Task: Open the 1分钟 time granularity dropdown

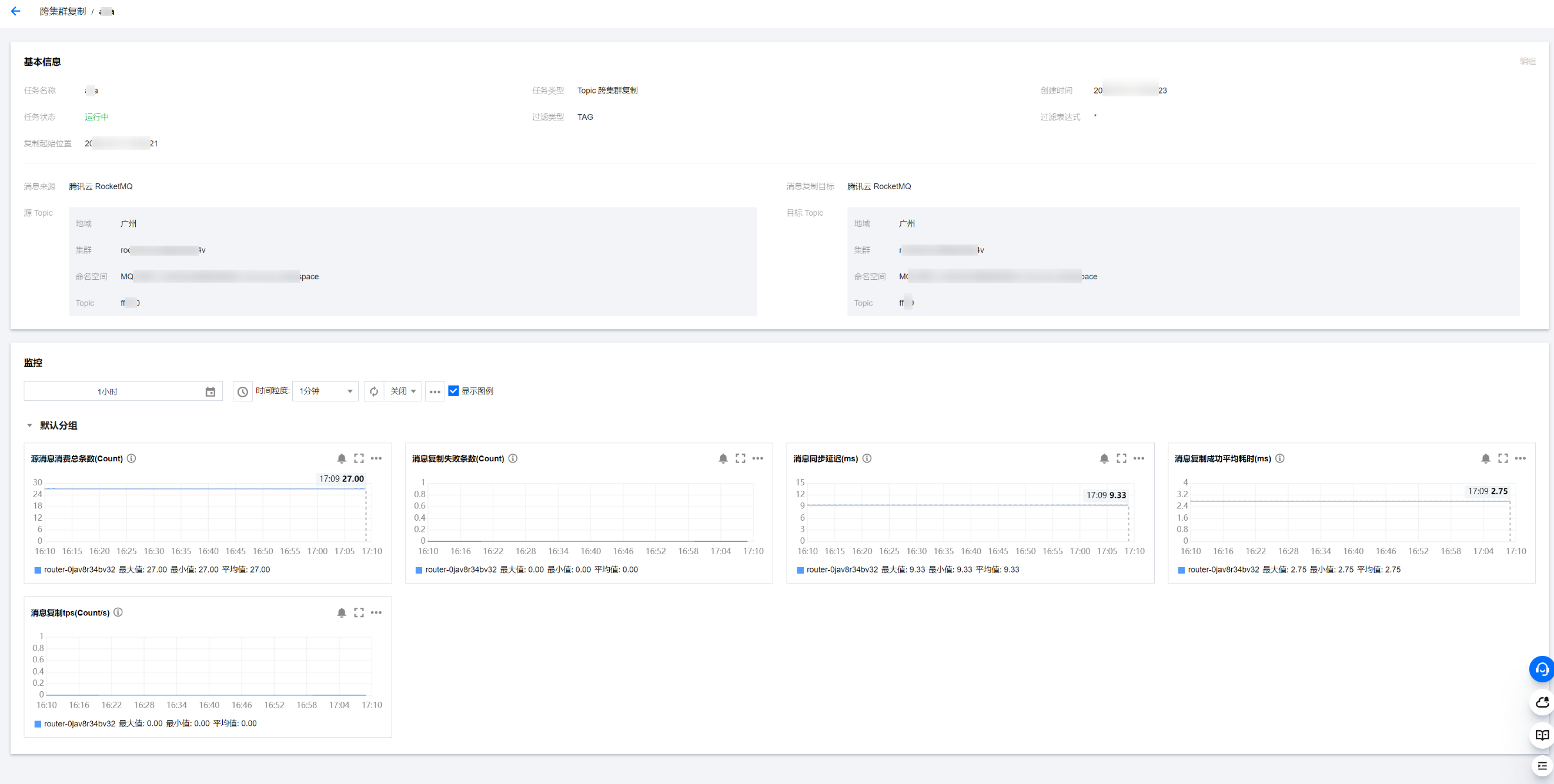Action: pyautogui.click(x=325, y=391)
